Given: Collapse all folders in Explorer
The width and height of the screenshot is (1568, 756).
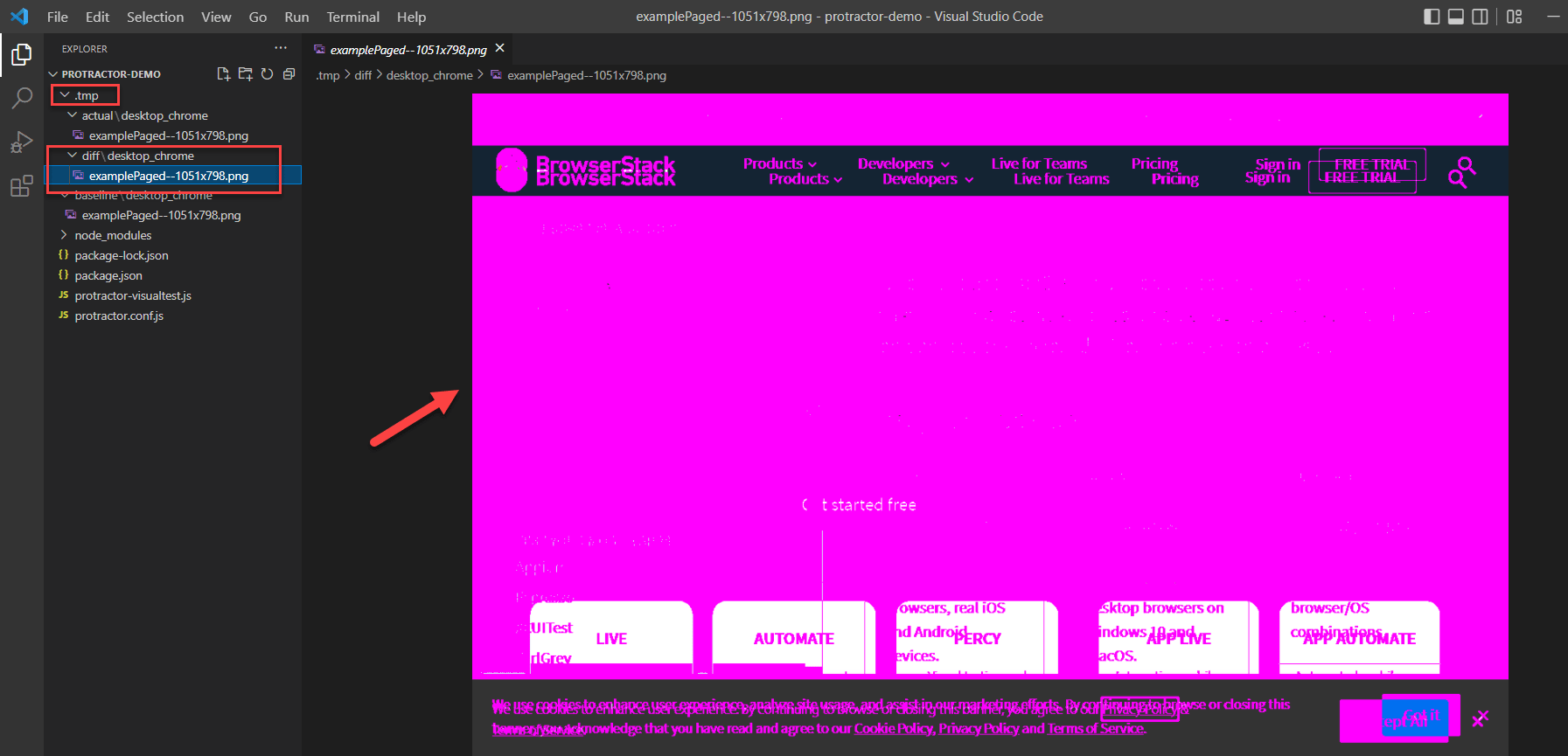Looking at the screenshot, I should point(289,74).
